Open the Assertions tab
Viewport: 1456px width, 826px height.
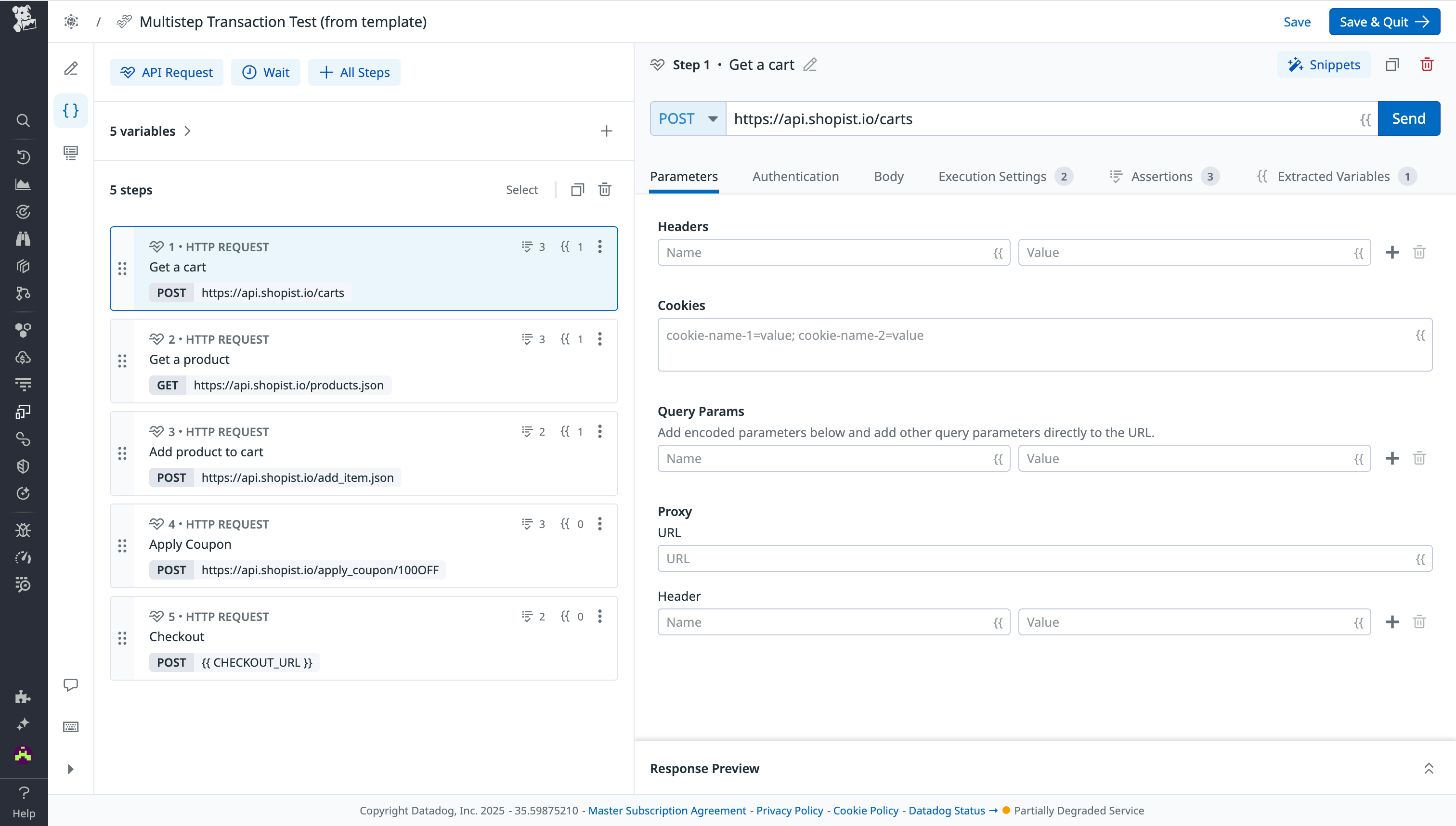(1162, 177)
